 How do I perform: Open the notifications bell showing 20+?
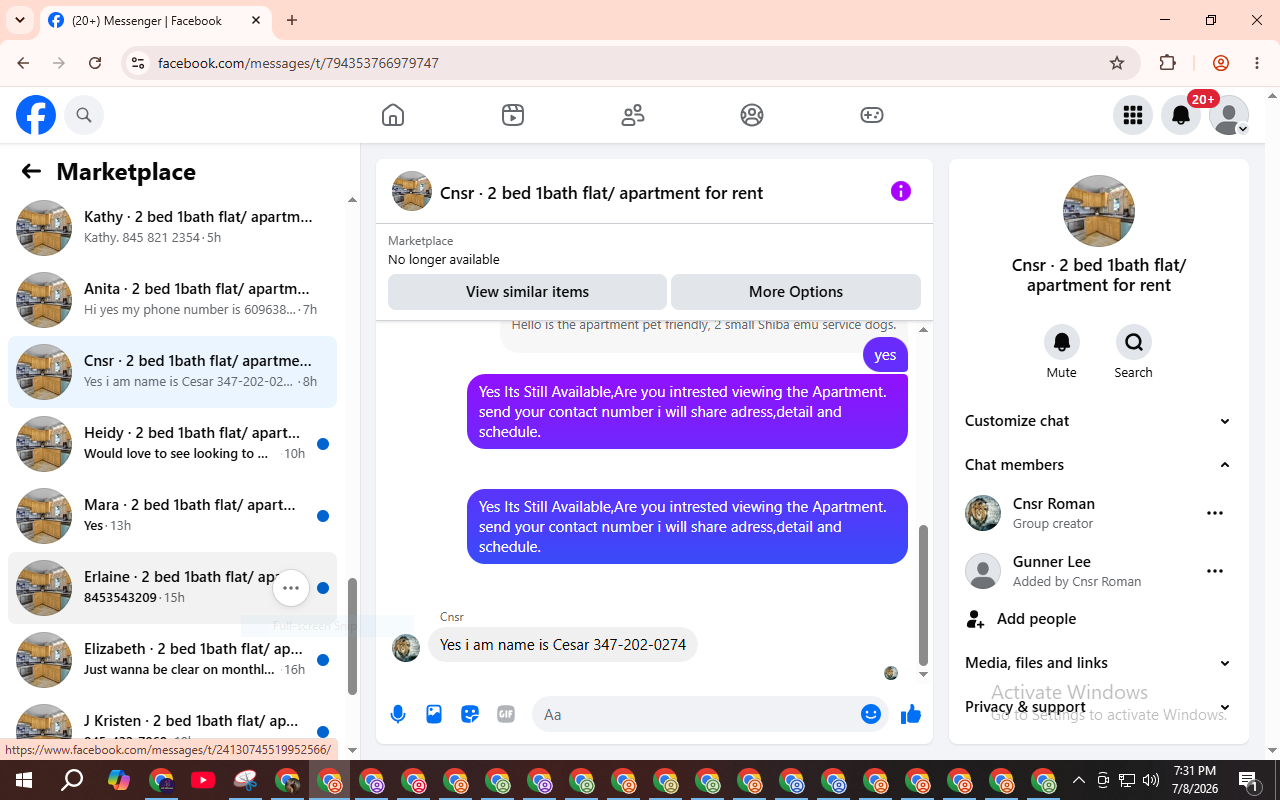(1181, 115)
